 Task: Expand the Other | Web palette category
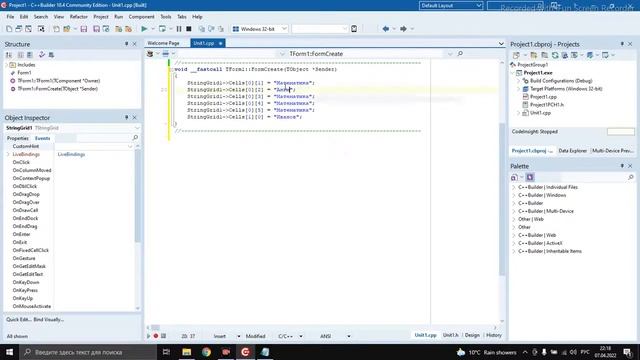514,219
